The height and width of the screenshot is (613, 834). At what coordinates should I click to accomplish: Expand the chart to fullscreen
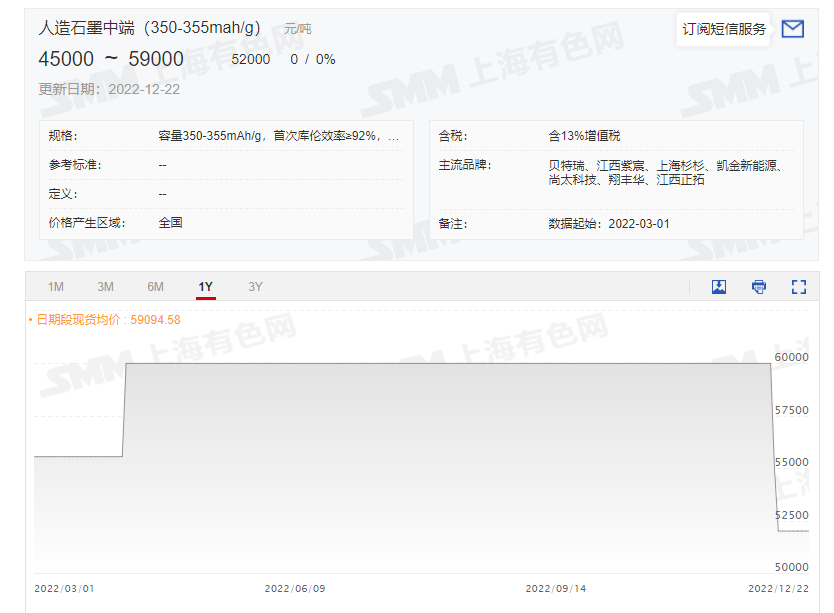798,287
